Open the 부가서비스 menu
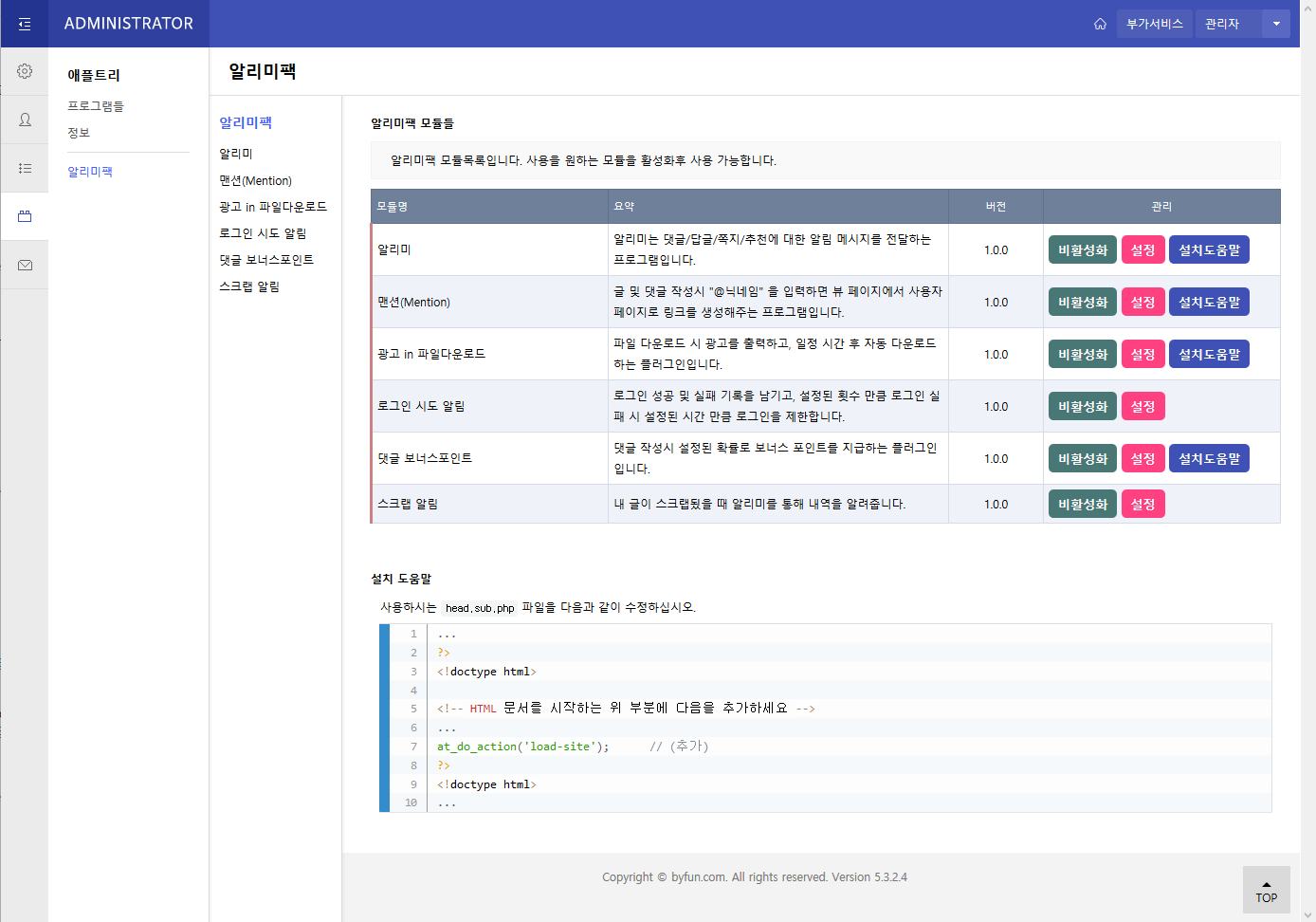 pyautogui.click(x=1154, y=24)
